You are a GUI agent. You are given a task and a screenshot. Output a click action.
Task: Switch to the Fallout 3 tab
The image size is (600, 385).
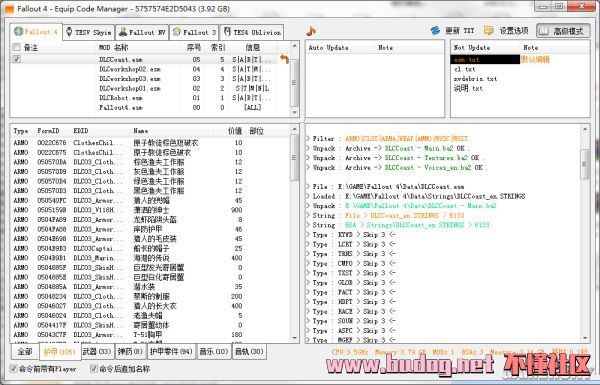[194, 32]
